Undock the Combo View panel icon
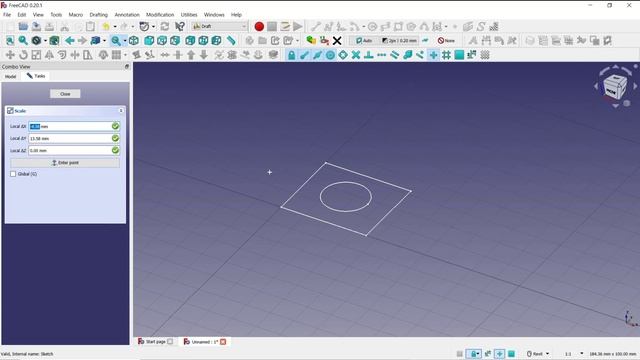 pyautogui.click(x=127, y=66)
